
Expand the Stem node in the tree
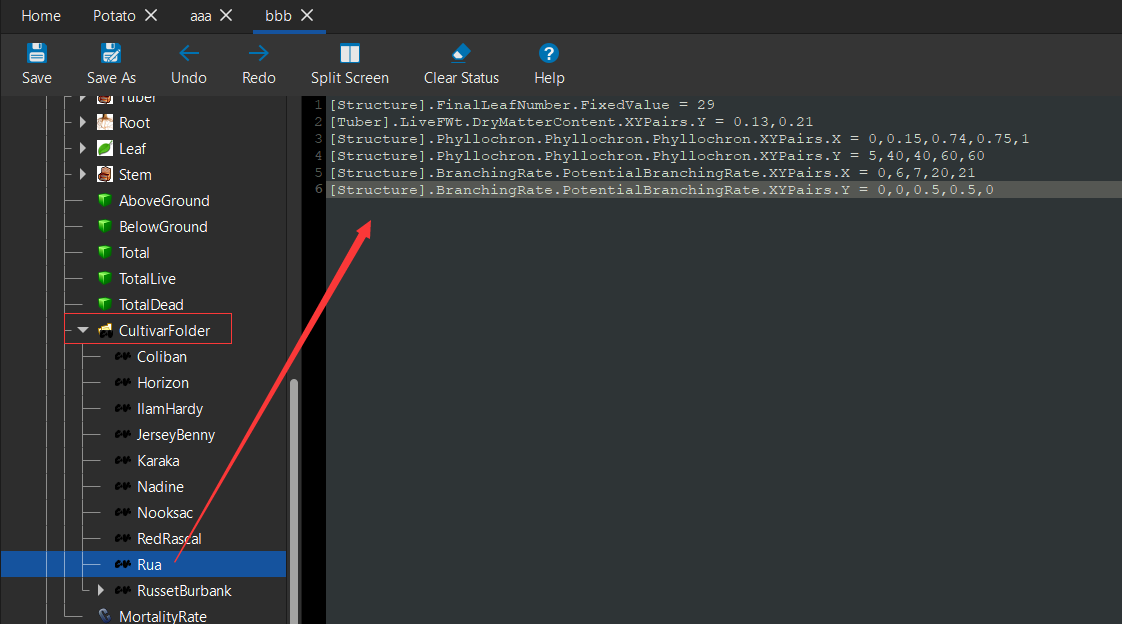[83, 174]
